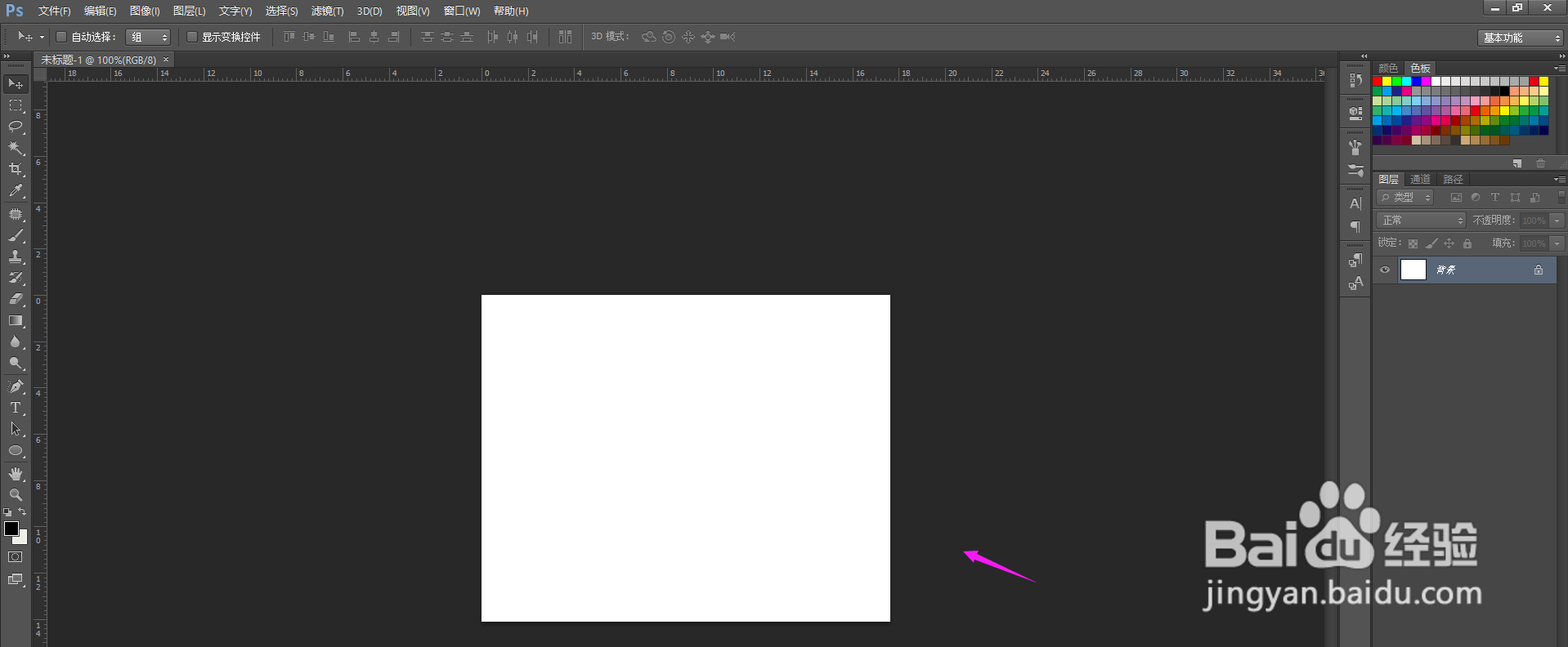Select the Rectangular Marquee tool

[16, 105]
